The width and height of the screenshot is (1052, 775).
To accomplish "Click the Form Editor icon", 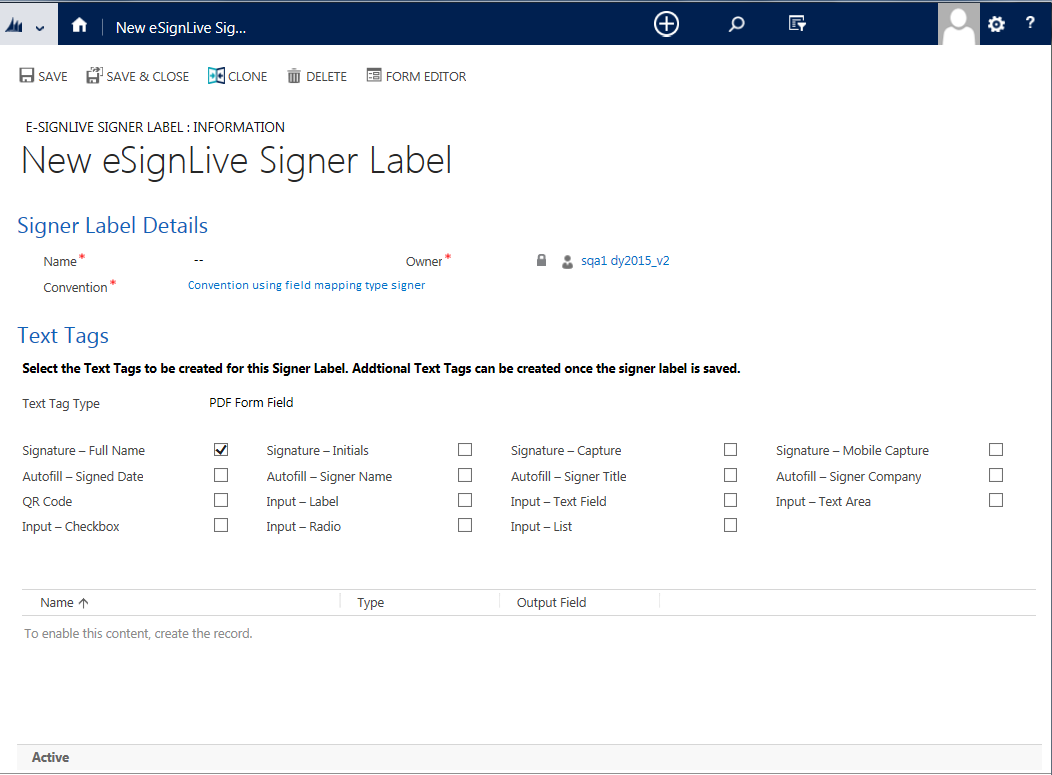I will (x=374, y=75).
